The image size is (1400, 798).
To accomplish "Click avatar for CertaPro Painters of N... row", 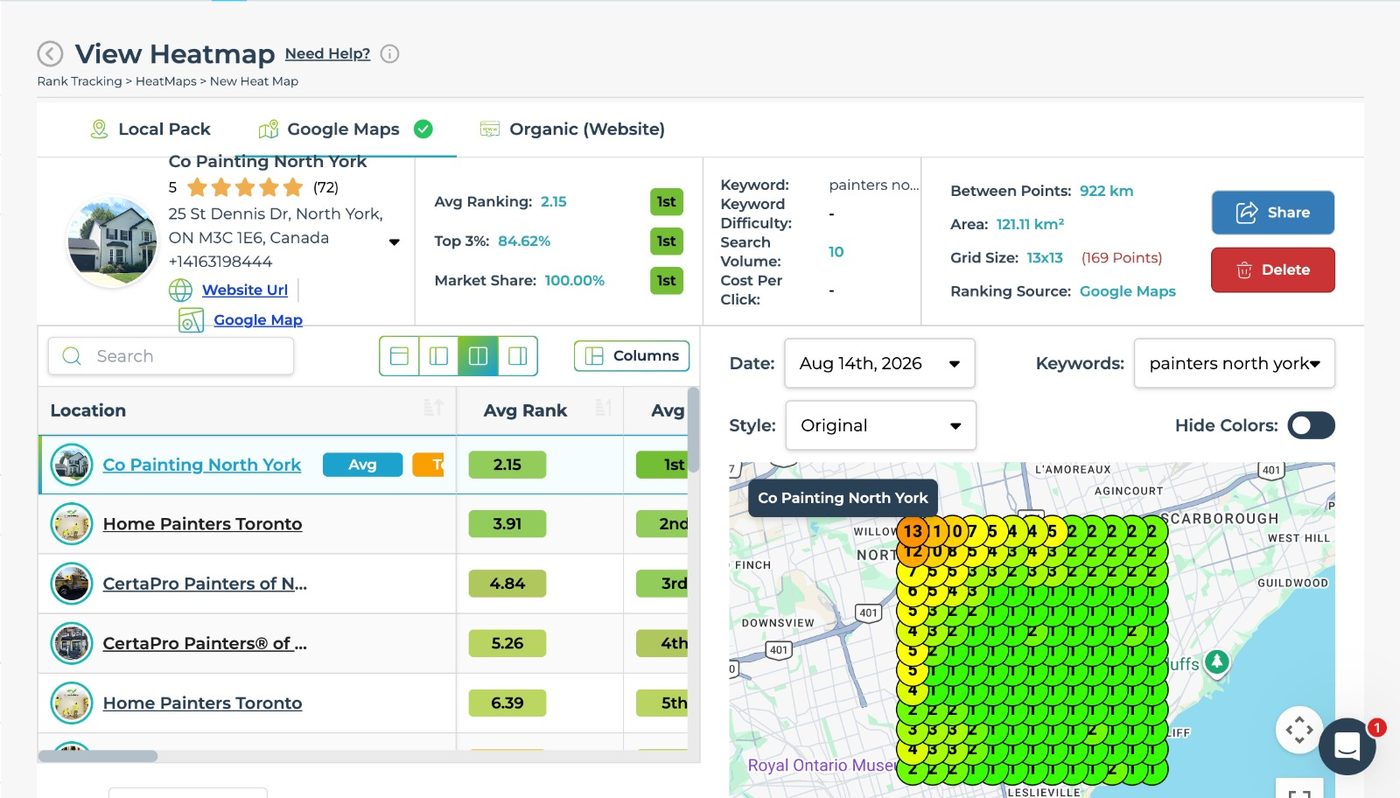I will (72, 584).
